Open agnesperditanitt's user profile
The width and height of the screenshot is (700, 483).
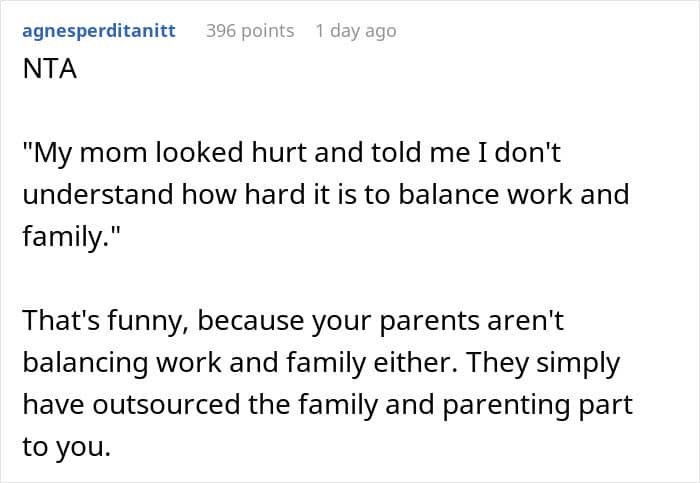(99, 32)
